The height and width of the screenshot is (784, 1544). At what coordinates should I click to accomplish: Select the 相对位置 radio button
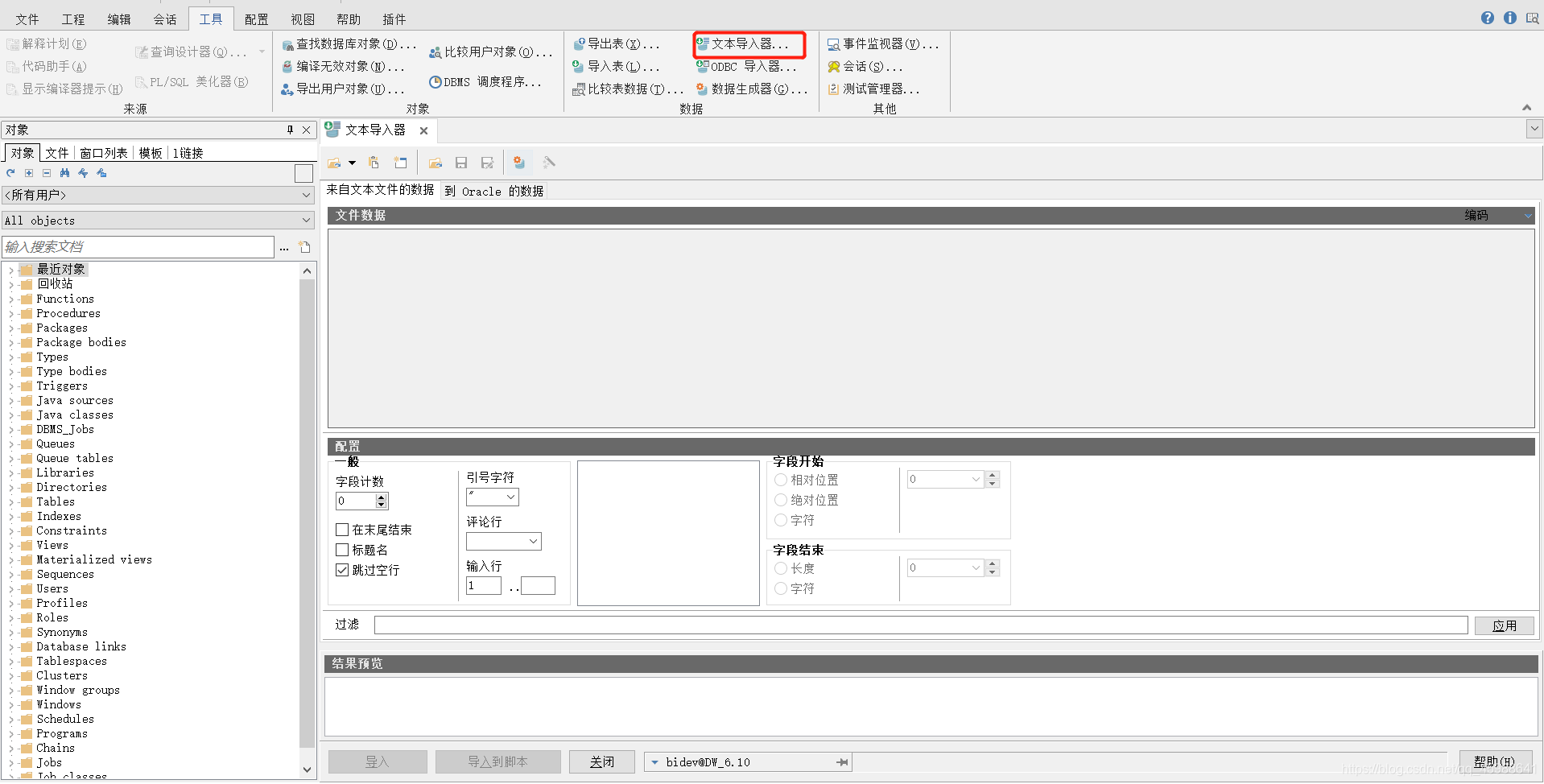point(781,480)
